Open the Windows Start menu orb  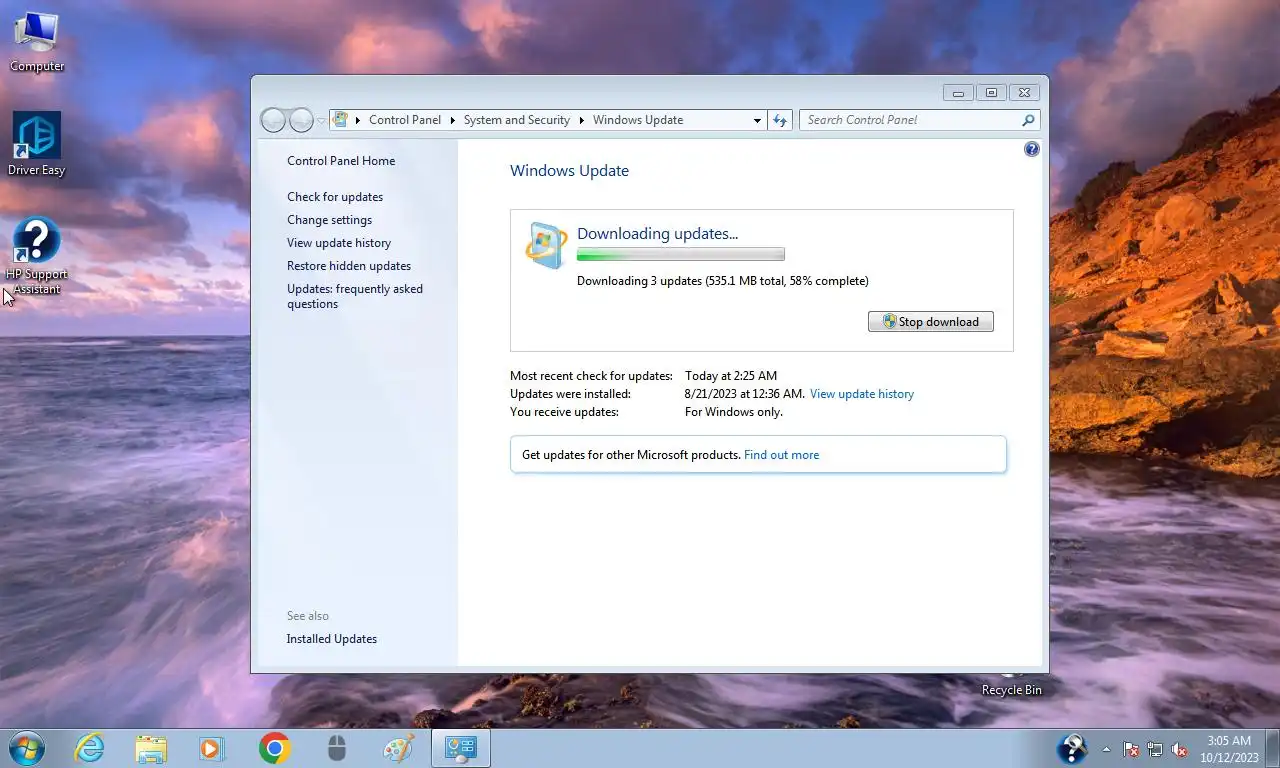(25, 748)
